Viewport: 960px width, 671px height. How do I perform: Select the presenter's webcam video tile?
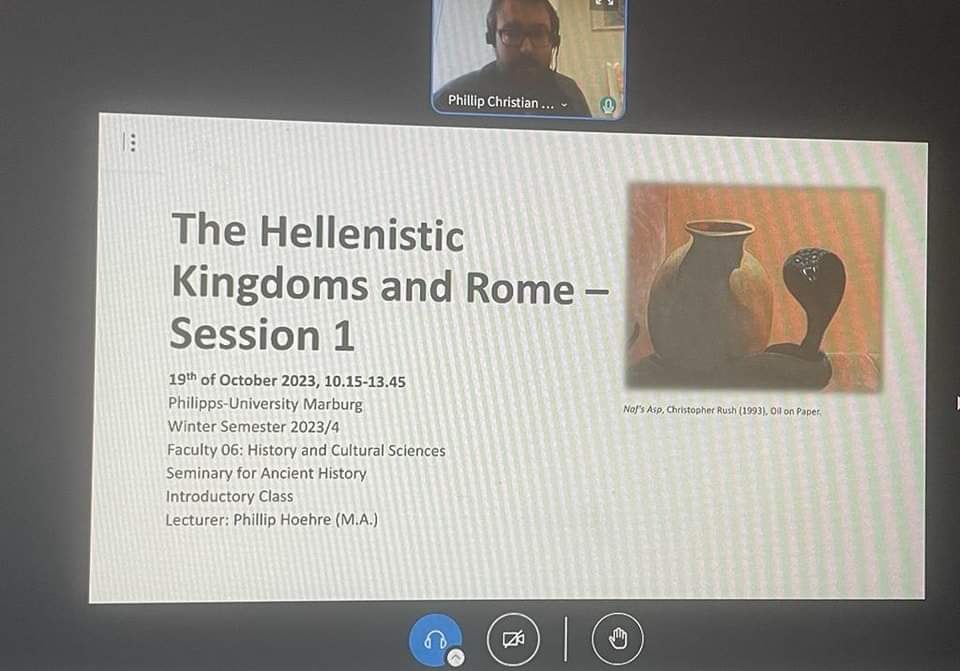[527, 50]
